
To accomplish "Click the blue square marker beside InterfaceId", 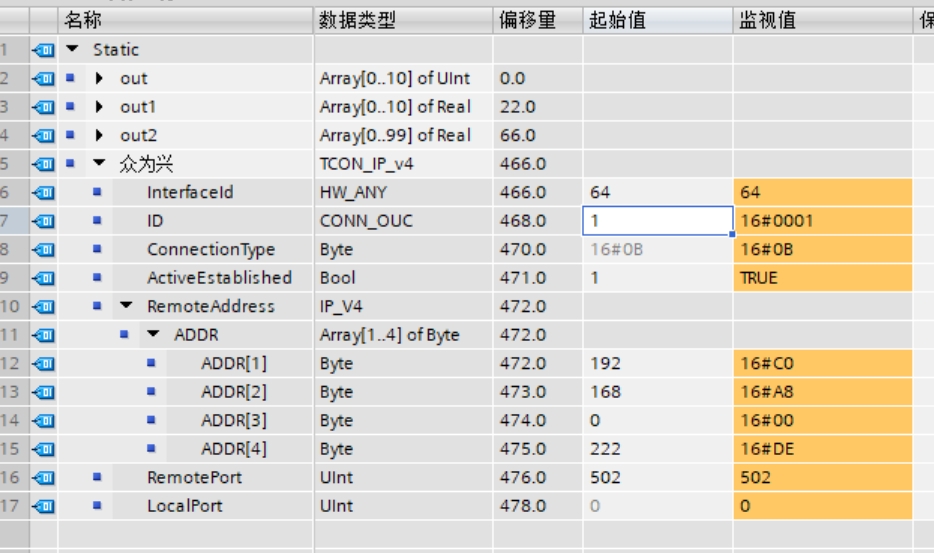I will point(98,192).
